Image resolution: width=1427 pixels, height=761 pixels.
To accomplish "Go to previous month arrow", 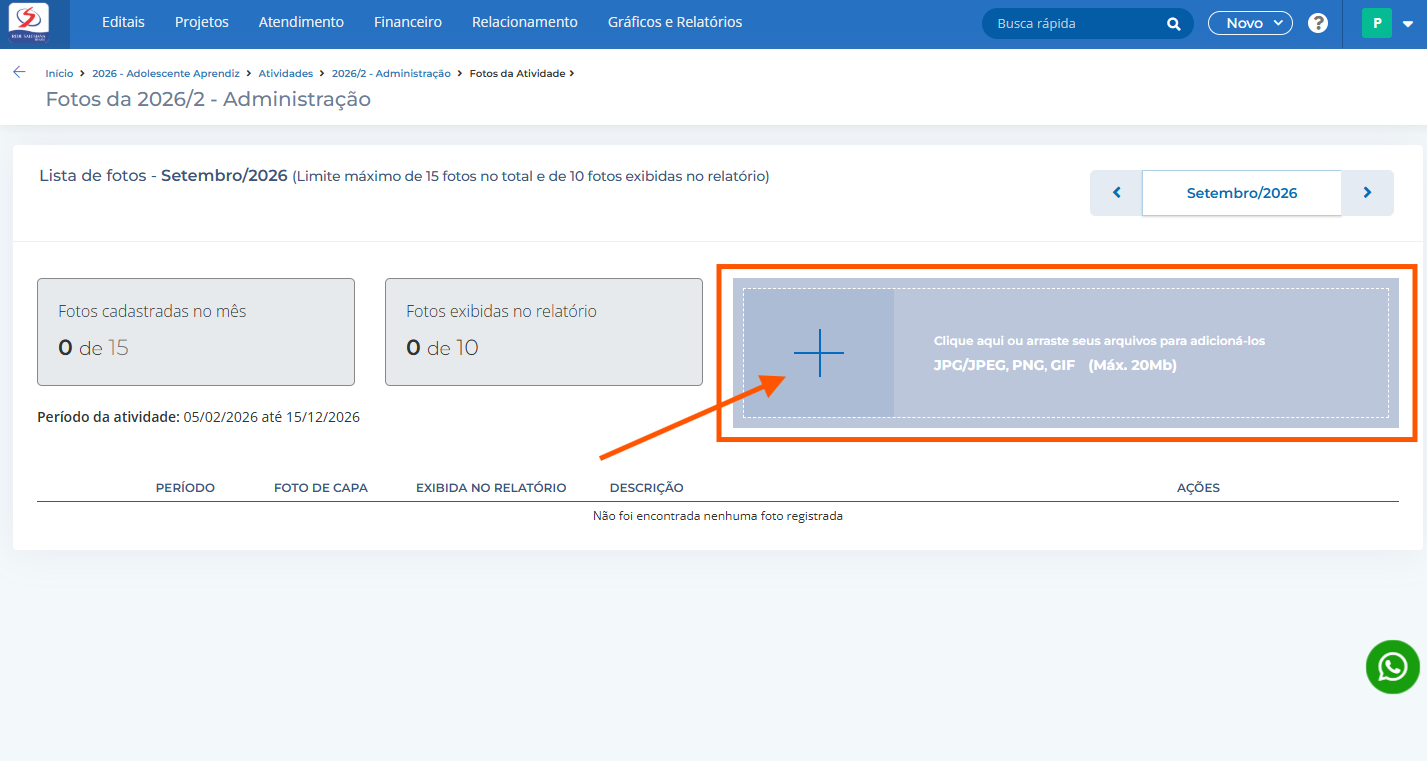I will (1116, 193).
